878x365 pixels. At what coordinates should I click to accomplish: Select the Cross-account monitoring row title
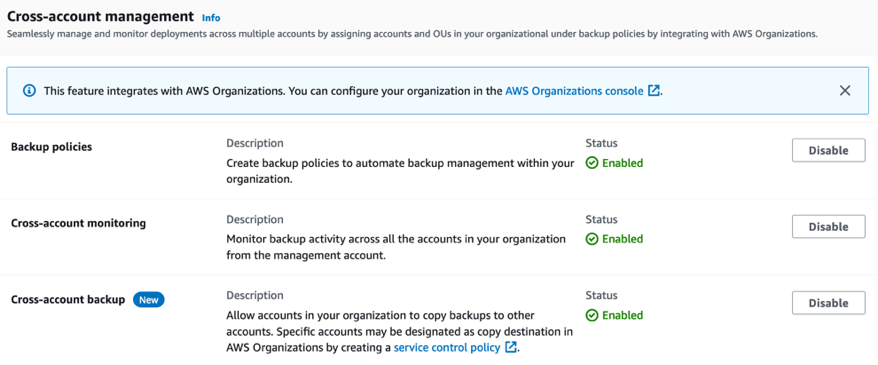click(78, 223)
